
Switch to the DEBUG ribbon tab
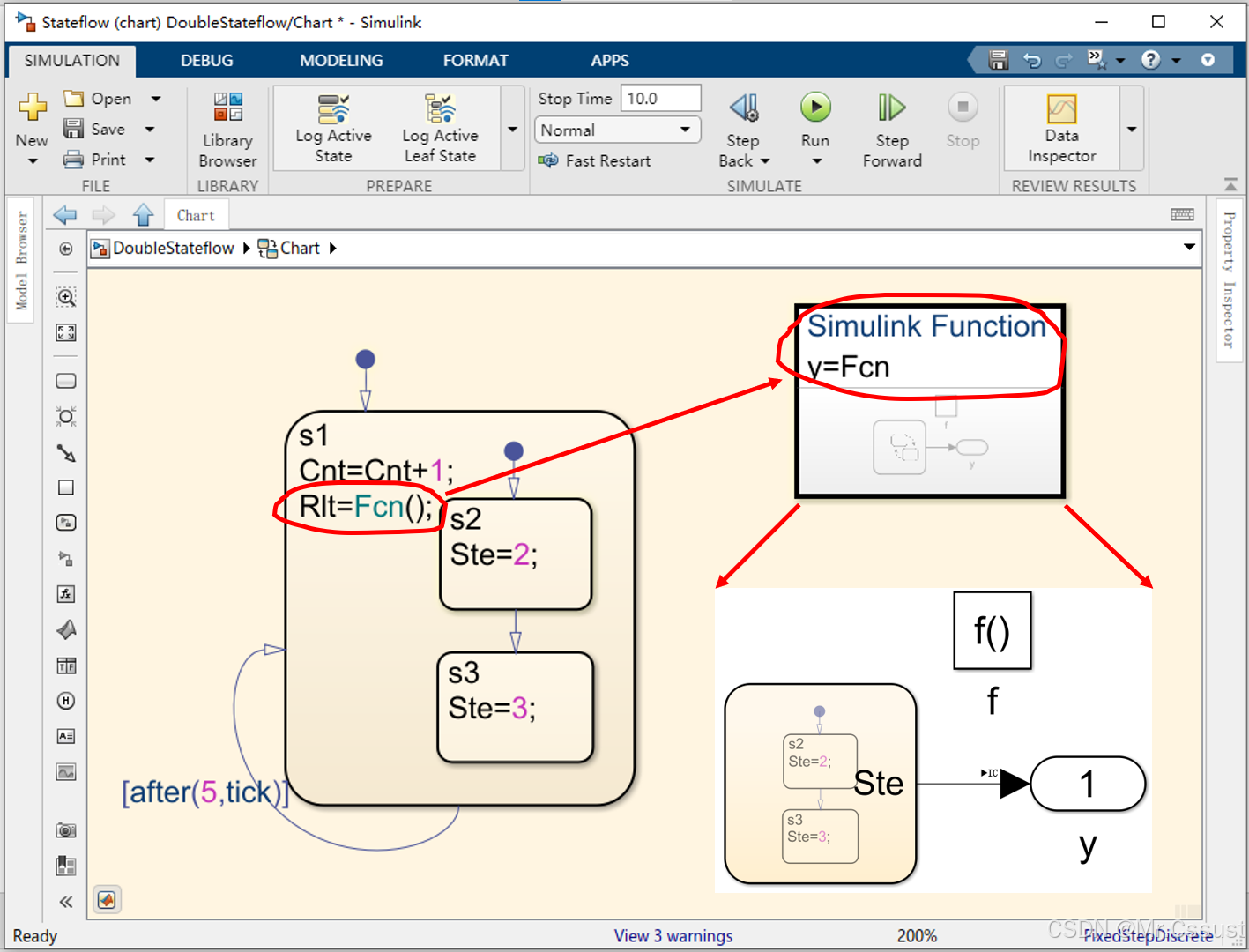[207, 61]
